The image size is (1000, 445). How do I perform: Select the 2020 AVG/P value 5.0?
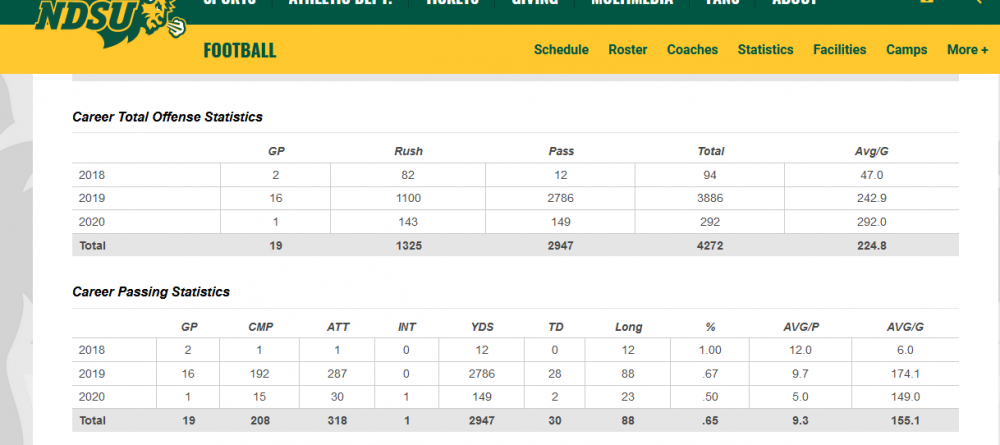(800, 397)
